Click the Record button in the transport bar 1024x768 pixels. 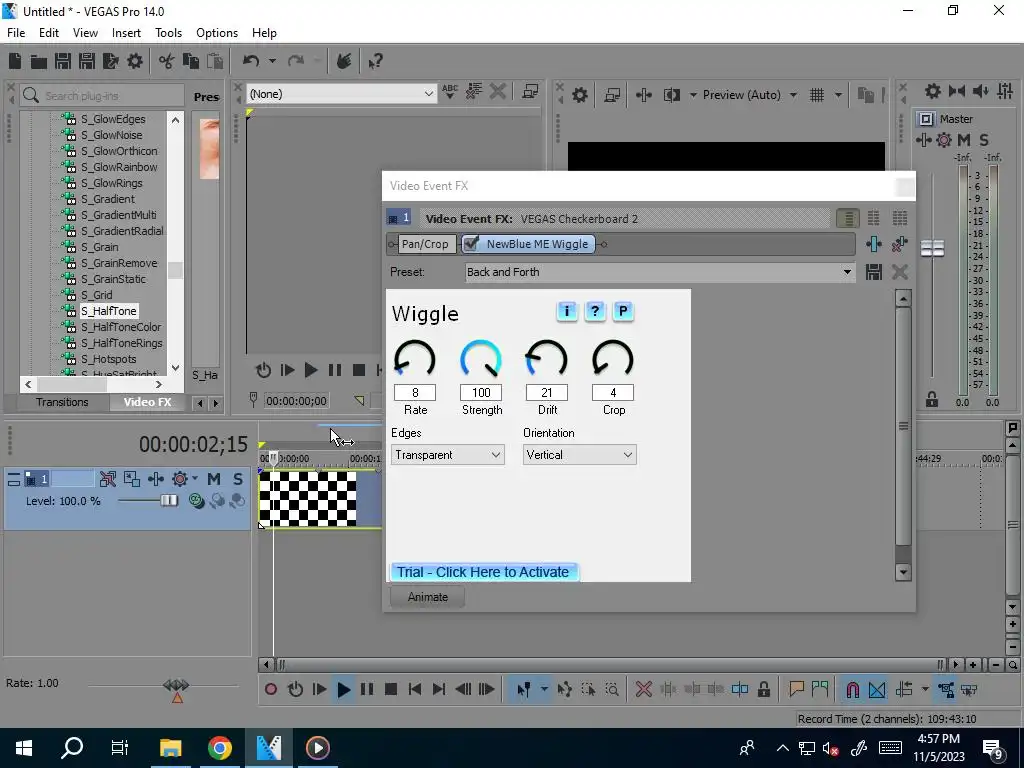270,689
